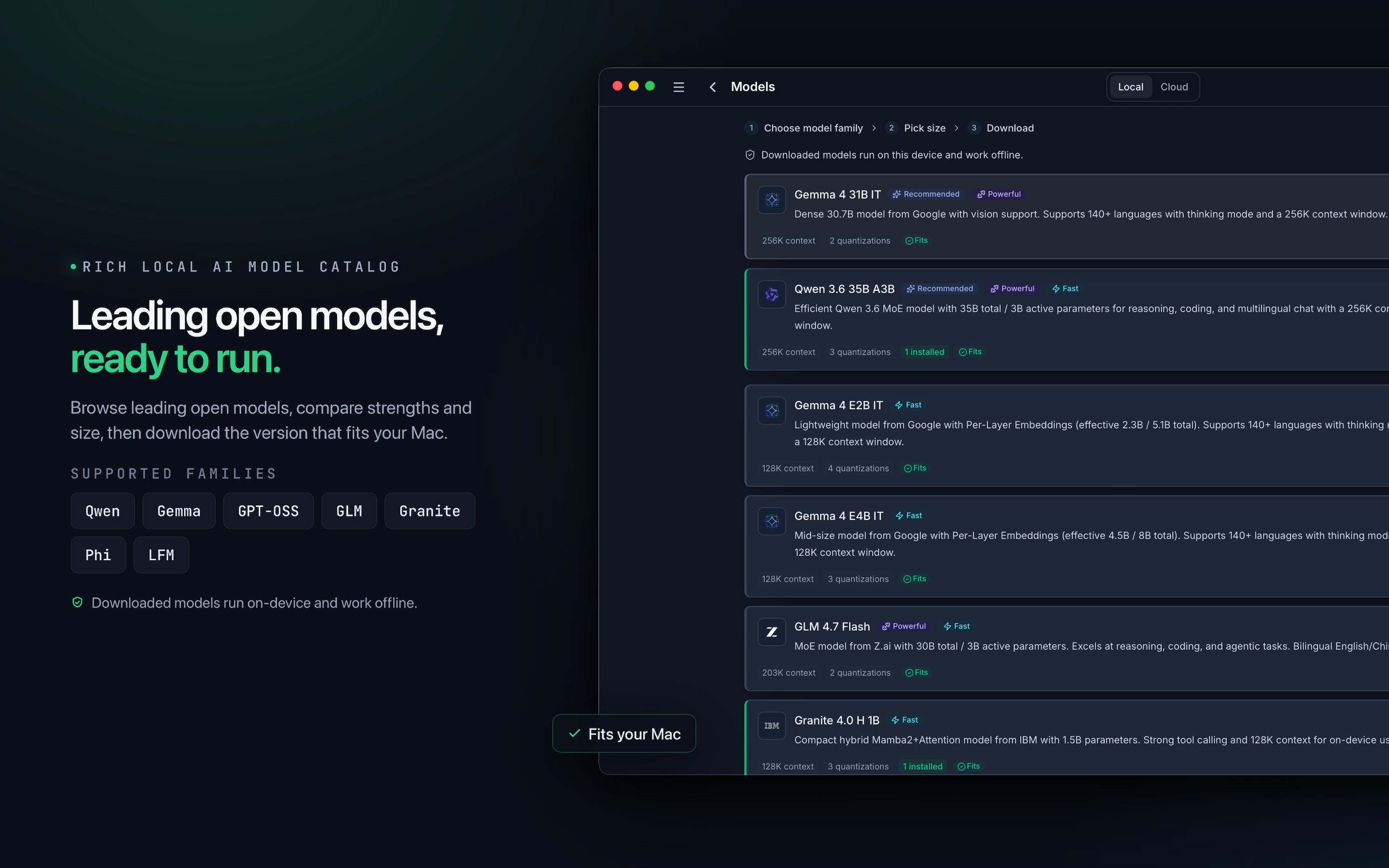Click the Models window title
This screenshot has width=1389, height=868.
(x=752, y=87)
